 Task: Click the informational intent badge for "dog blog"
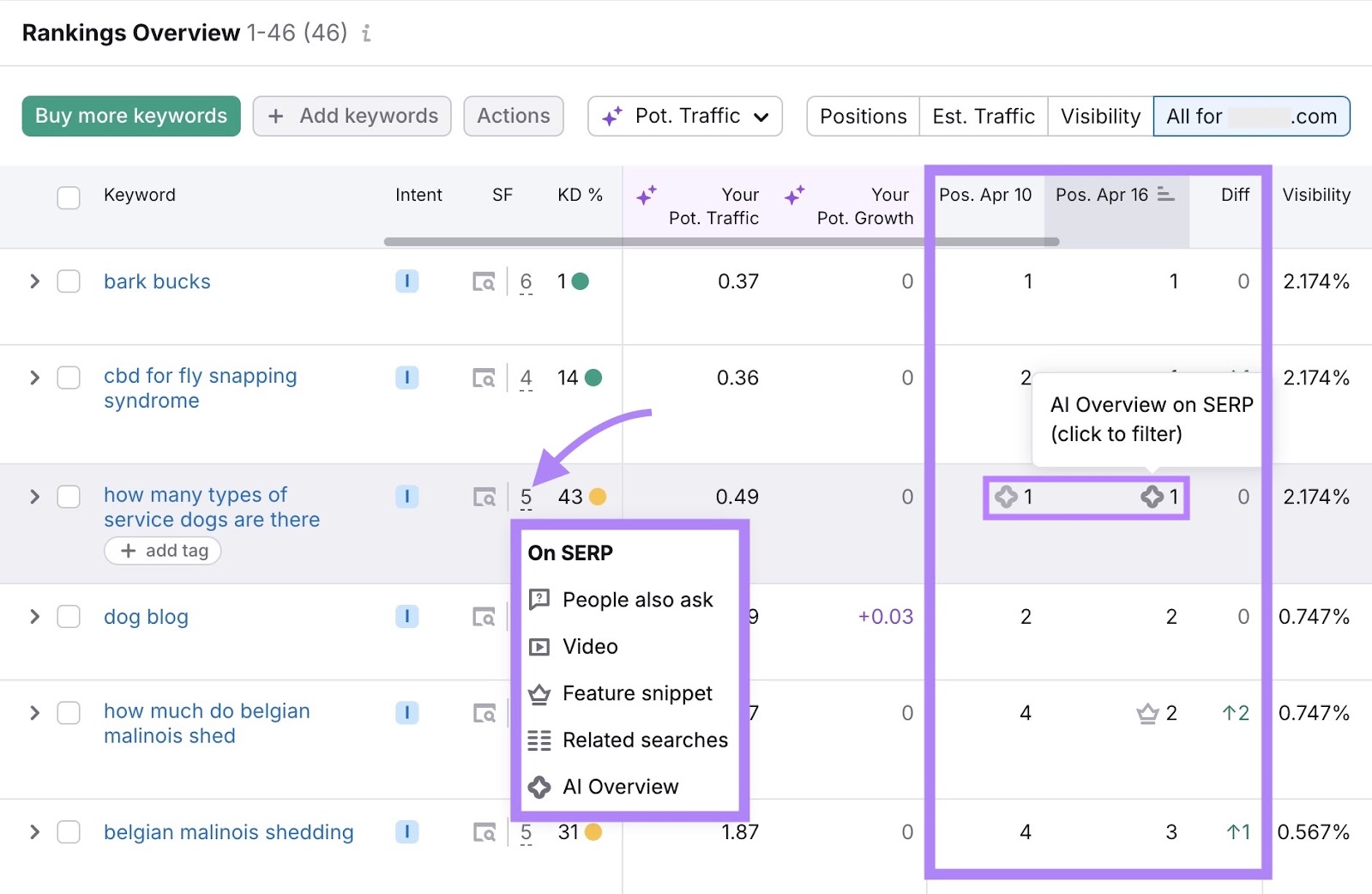point(406,617)
